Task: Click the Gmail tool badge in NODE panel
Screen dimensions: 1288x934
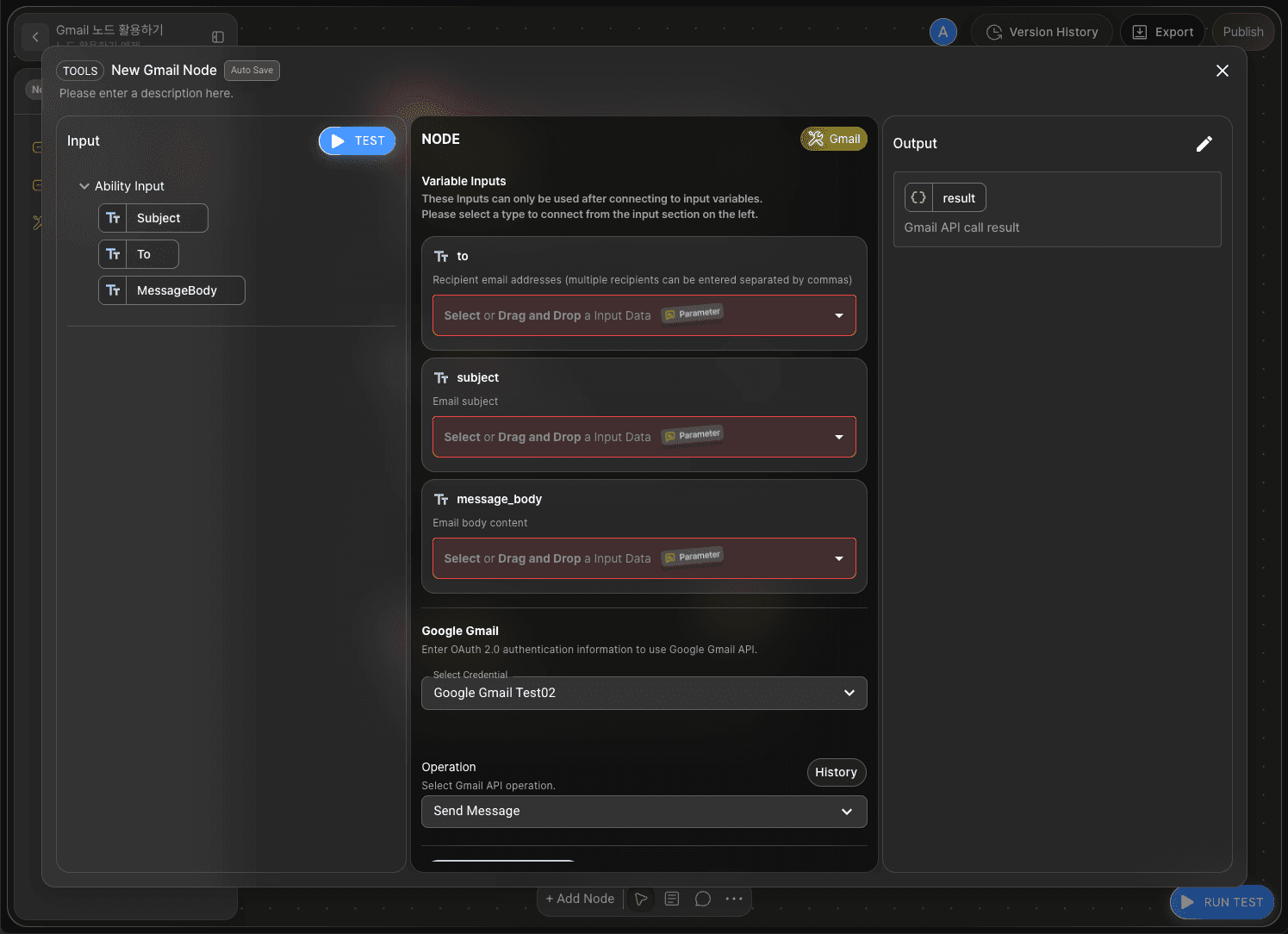Action: (834, 139)
